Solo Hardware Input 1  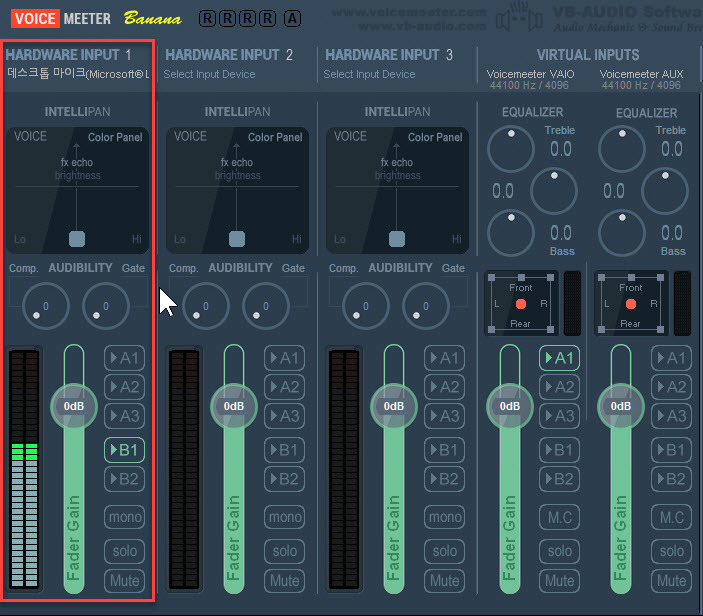pos(125,551)
